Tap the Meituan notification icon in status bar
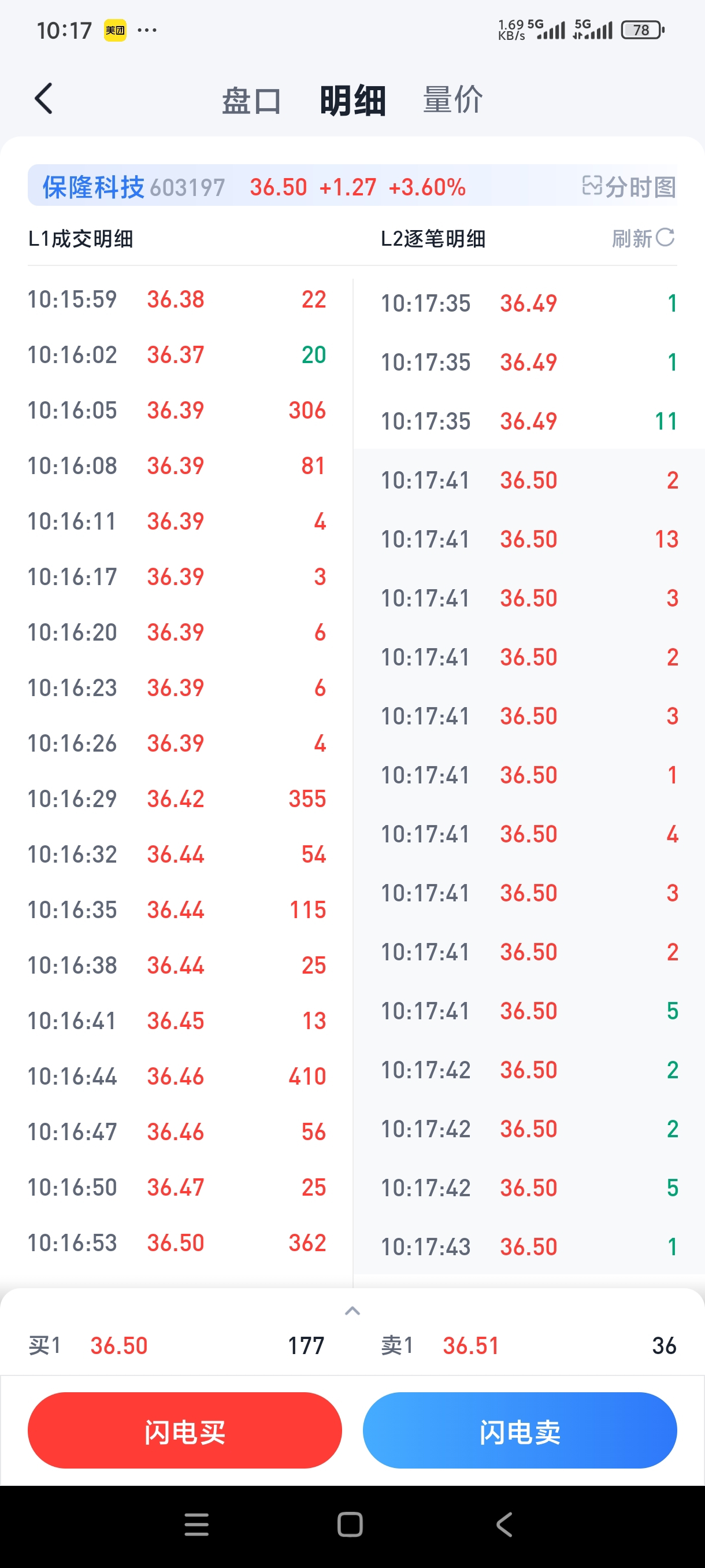Viewport: 705px width, 1568px height. (x=115, y=30)
